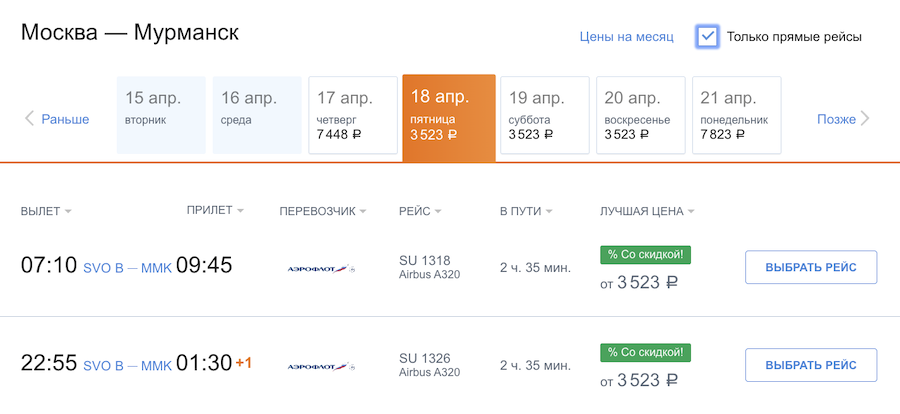
Task: Select the 19 апр. суббота date tab
Action: coord(544,115)
